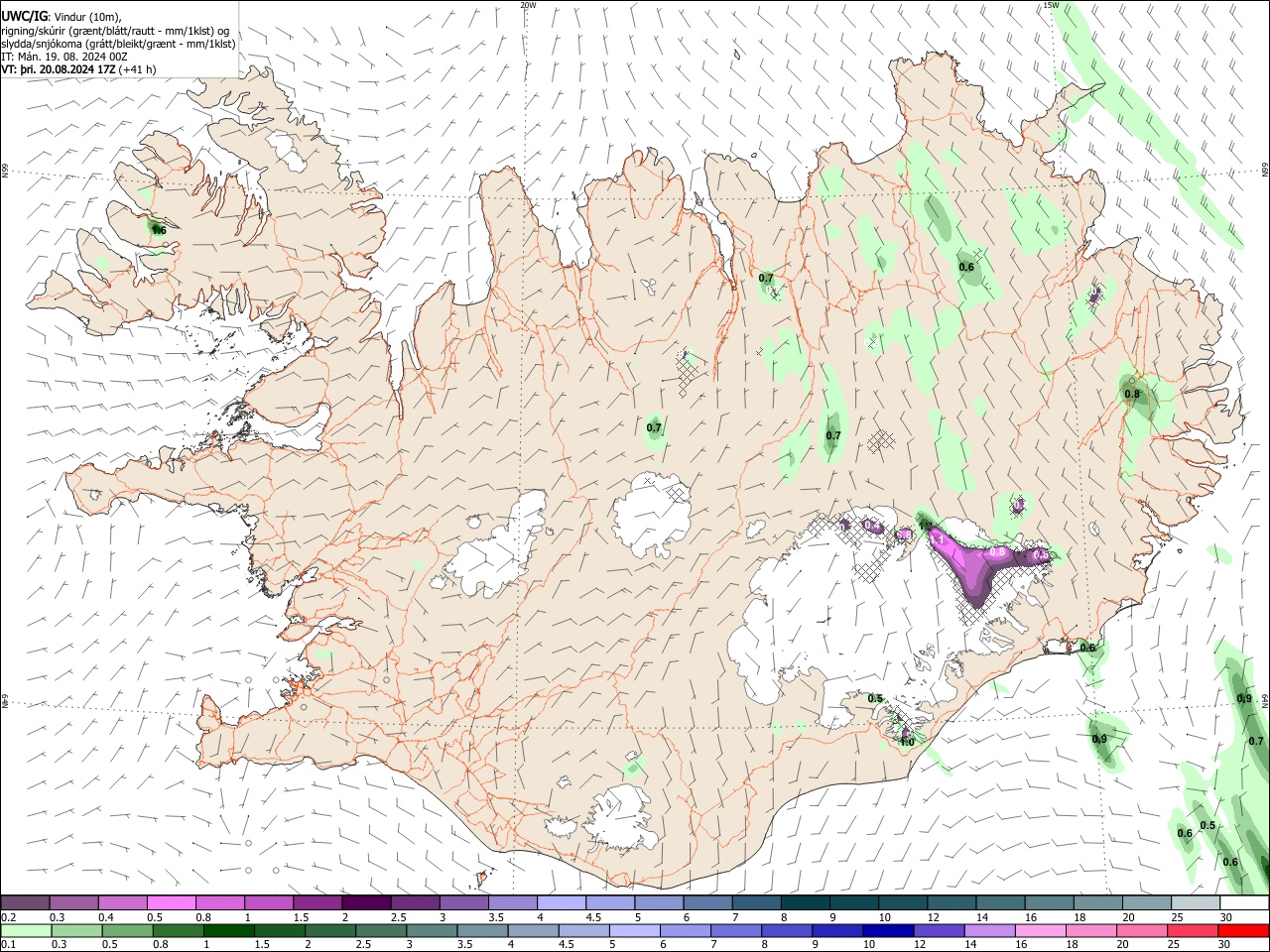Click the bright red 30 rain swatch
This screenshot has height=952, width=1270.
pos(1242,930)
